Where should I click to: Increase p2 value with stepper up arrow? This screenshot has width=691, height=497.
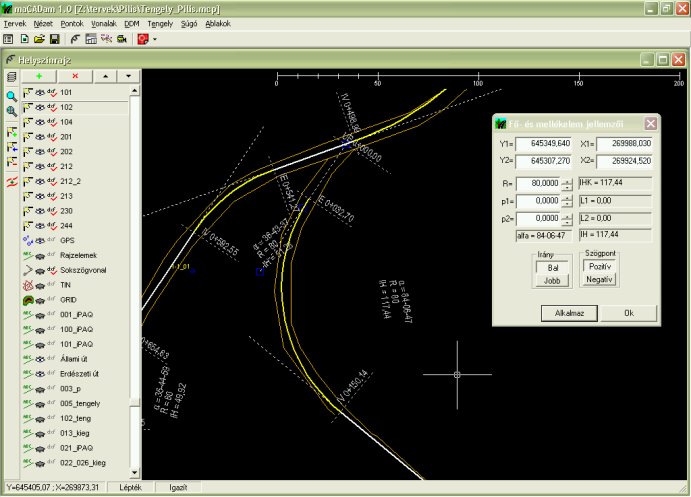tap(567, 216)
